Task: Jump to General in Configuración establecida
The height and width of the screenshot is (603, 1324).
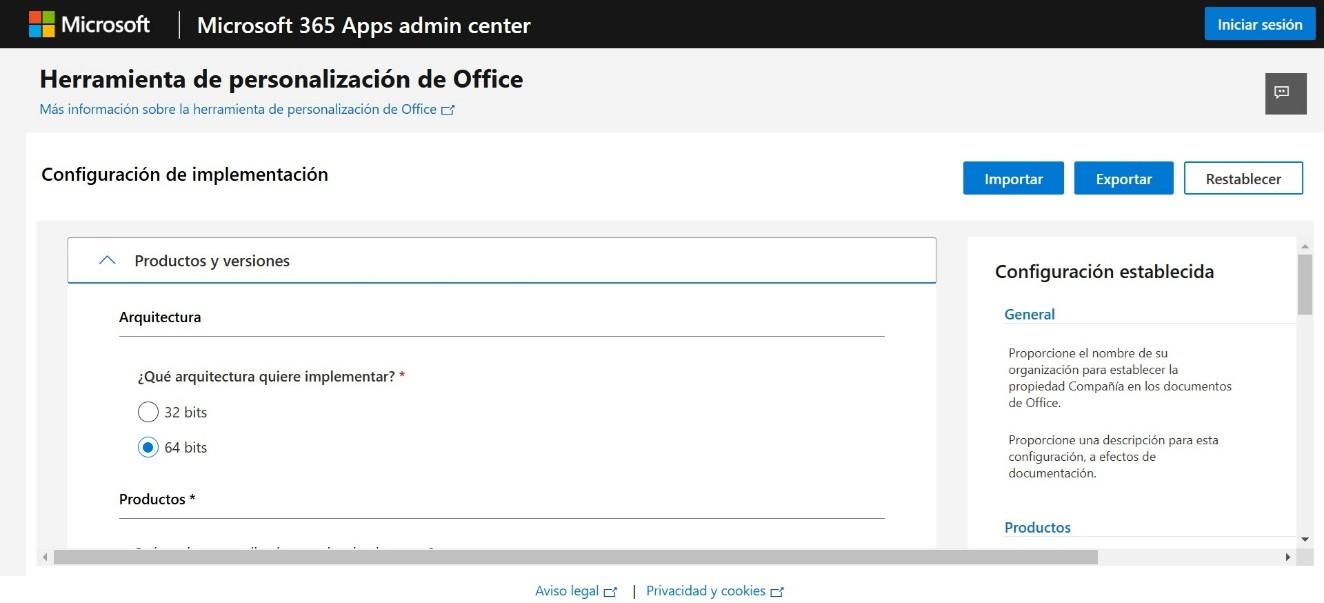Action: click(1029, 314)
